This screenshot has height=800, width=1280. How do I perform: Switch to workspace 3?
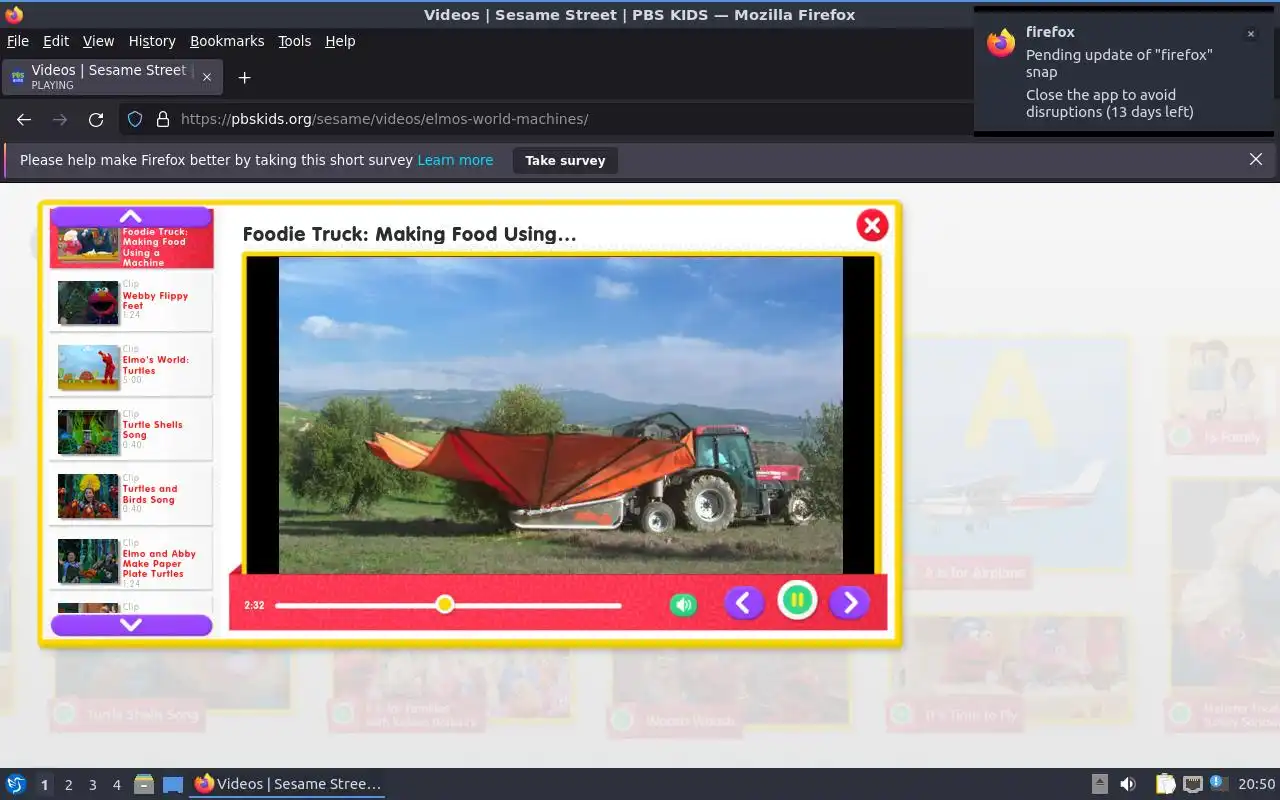tap(92, 785)
